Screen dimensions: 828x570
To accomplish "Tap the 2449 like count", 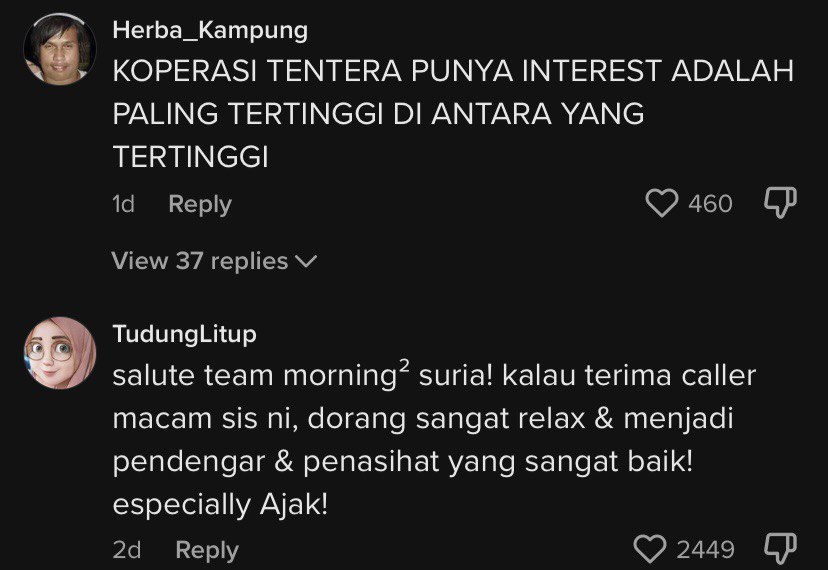I will point(705,549).
